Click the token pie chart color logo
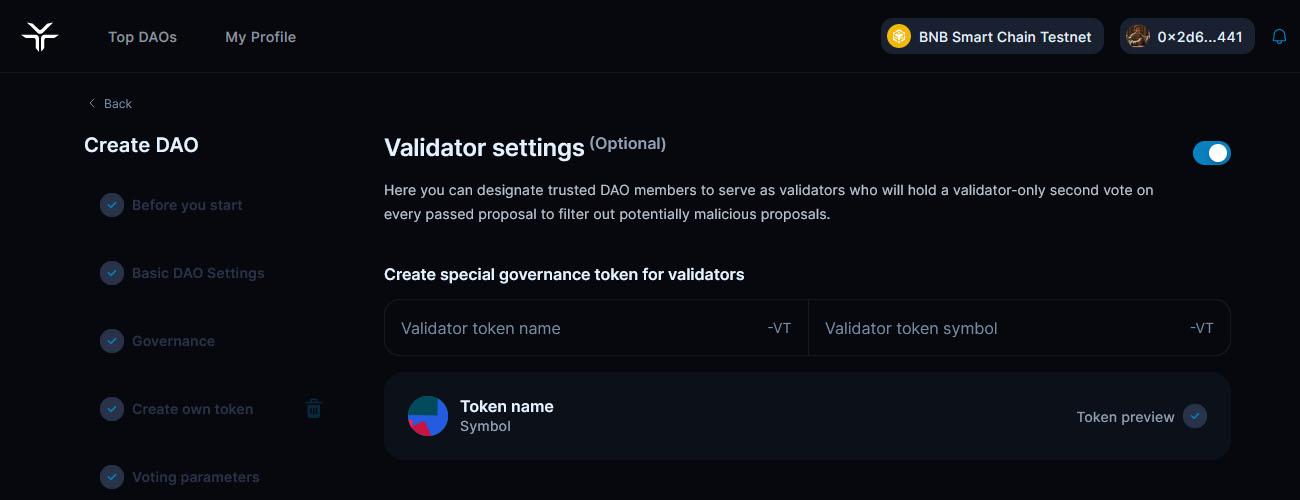1300x500 pixels. [428, 416]
